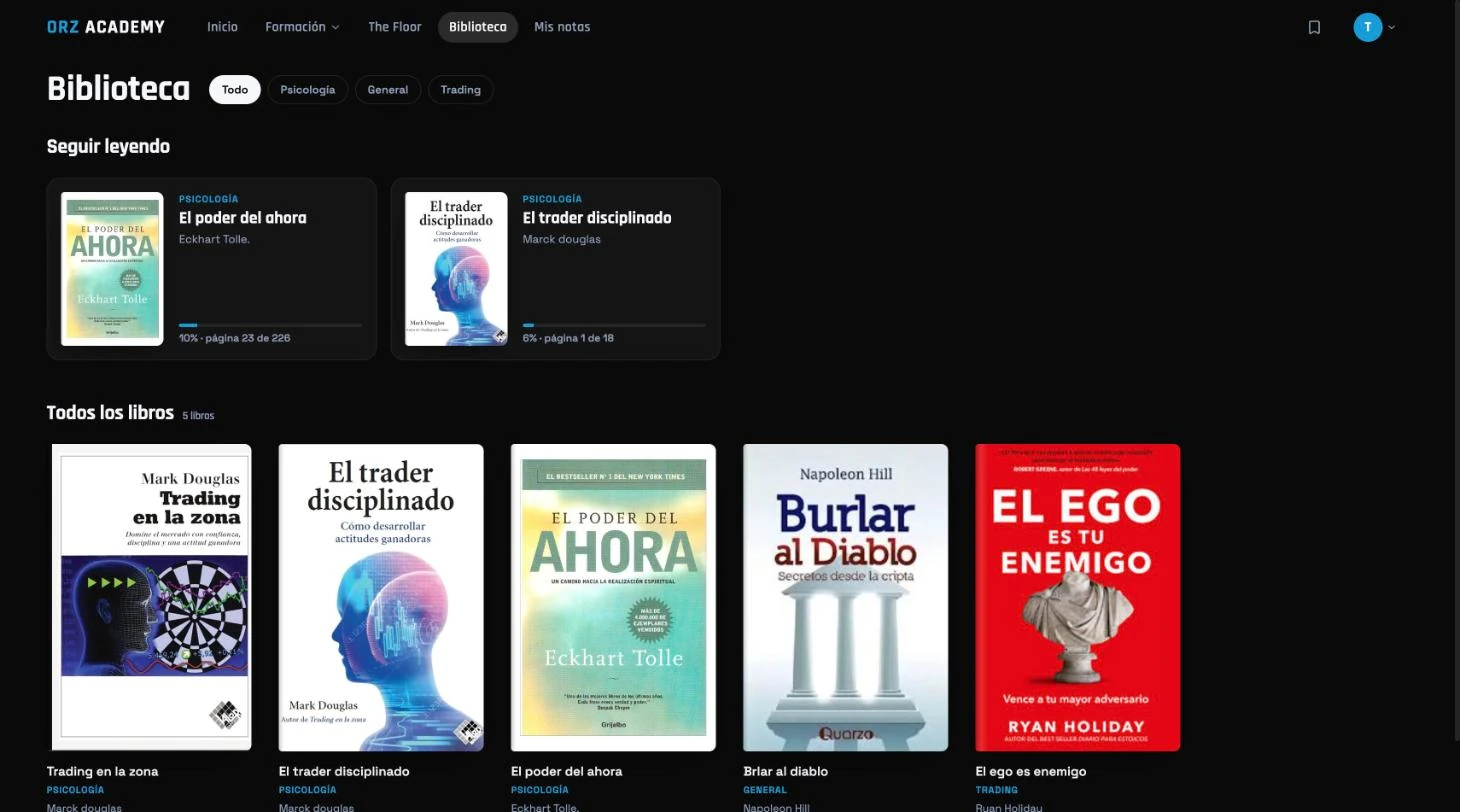1460x812 pixels.
Task: Click El poder del ahora title in Seguir leyendo
Action: (243, 218)
